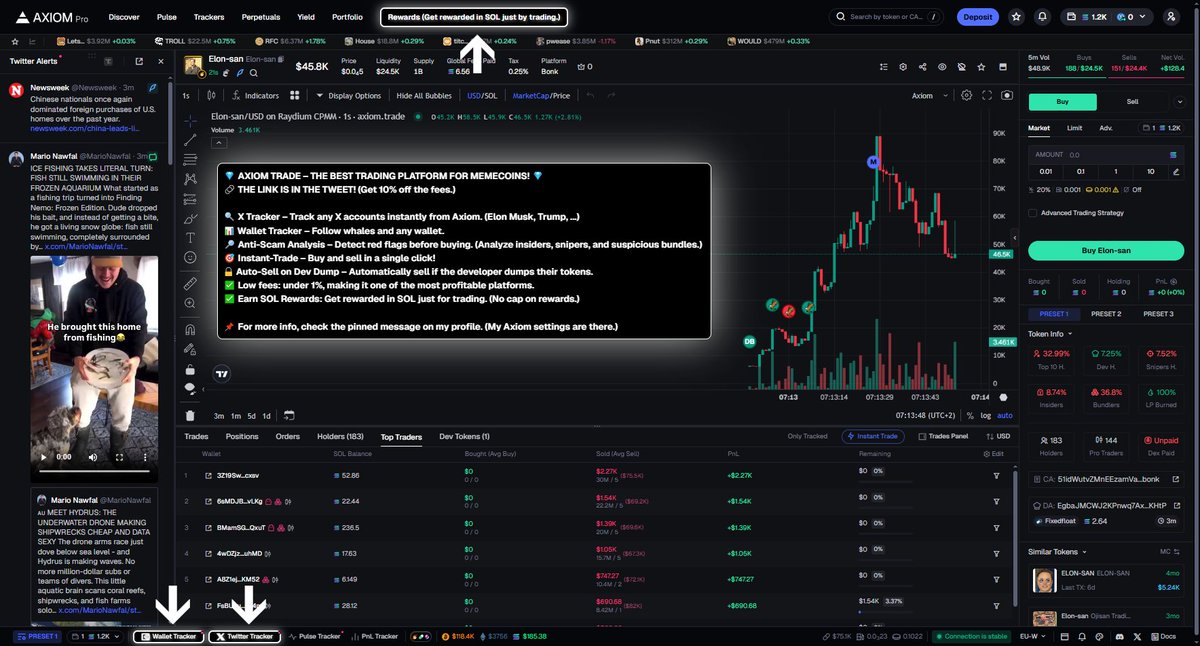
Task: Select the trend line drawing tool
Action: coord(190,140)
